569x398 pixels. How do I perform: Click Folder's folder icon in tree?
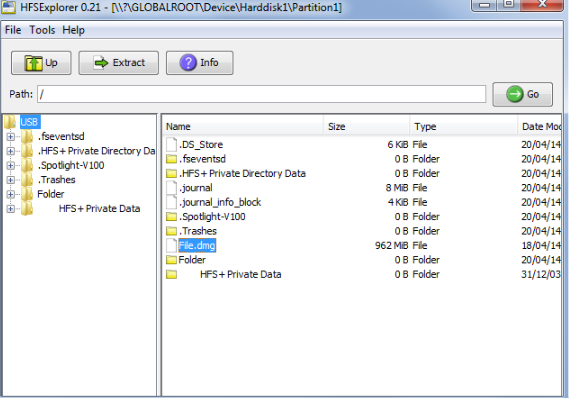coord(27,194)
